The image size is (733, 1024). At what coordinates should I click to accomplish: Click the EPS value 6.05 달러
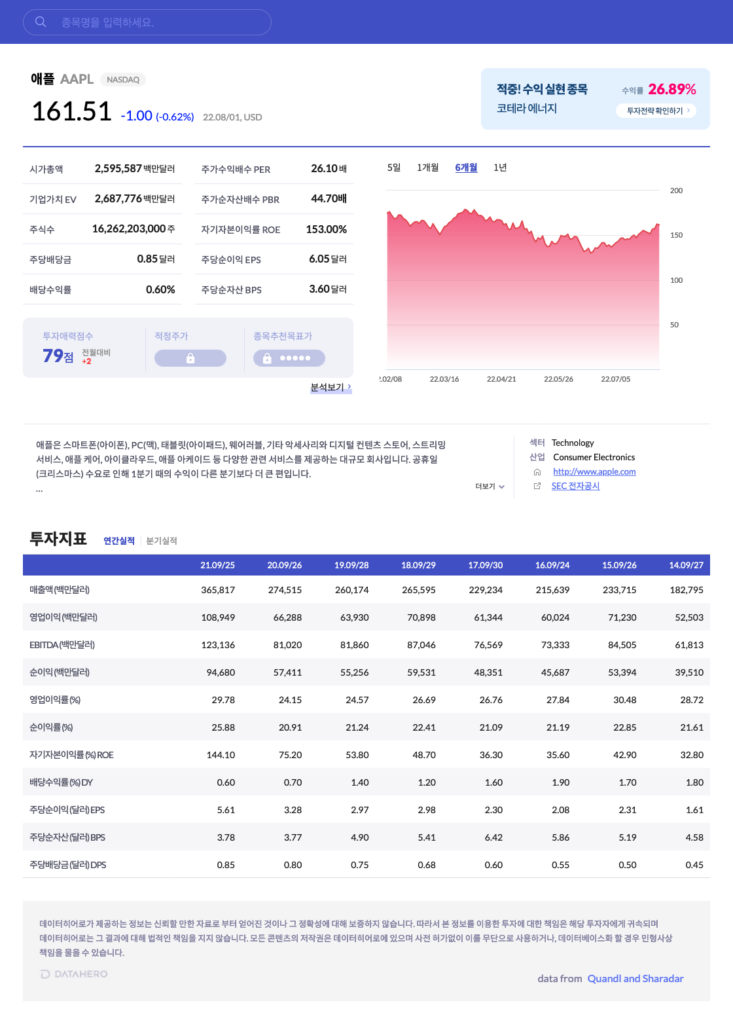tap(327, 259)
